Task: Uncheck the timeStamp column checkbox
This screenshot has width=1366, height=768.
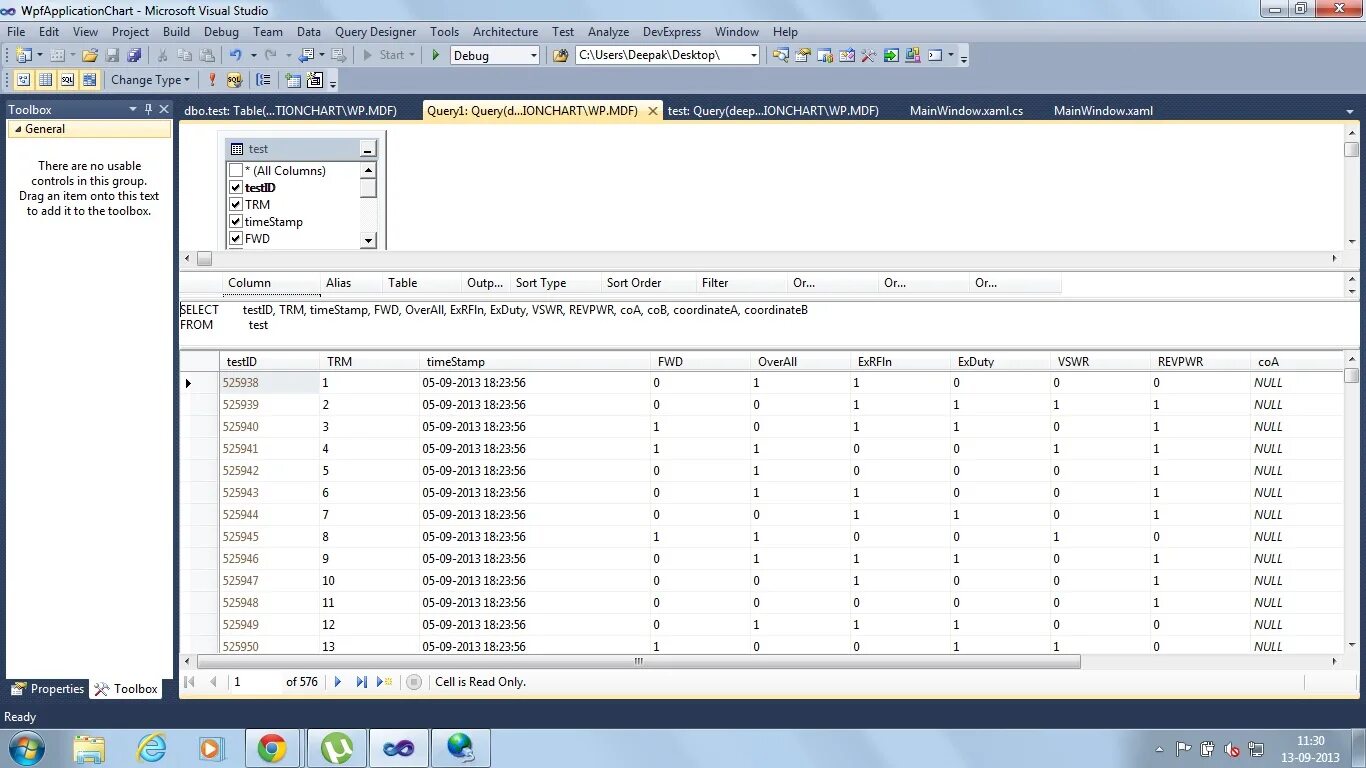Action: click(236, 222)
